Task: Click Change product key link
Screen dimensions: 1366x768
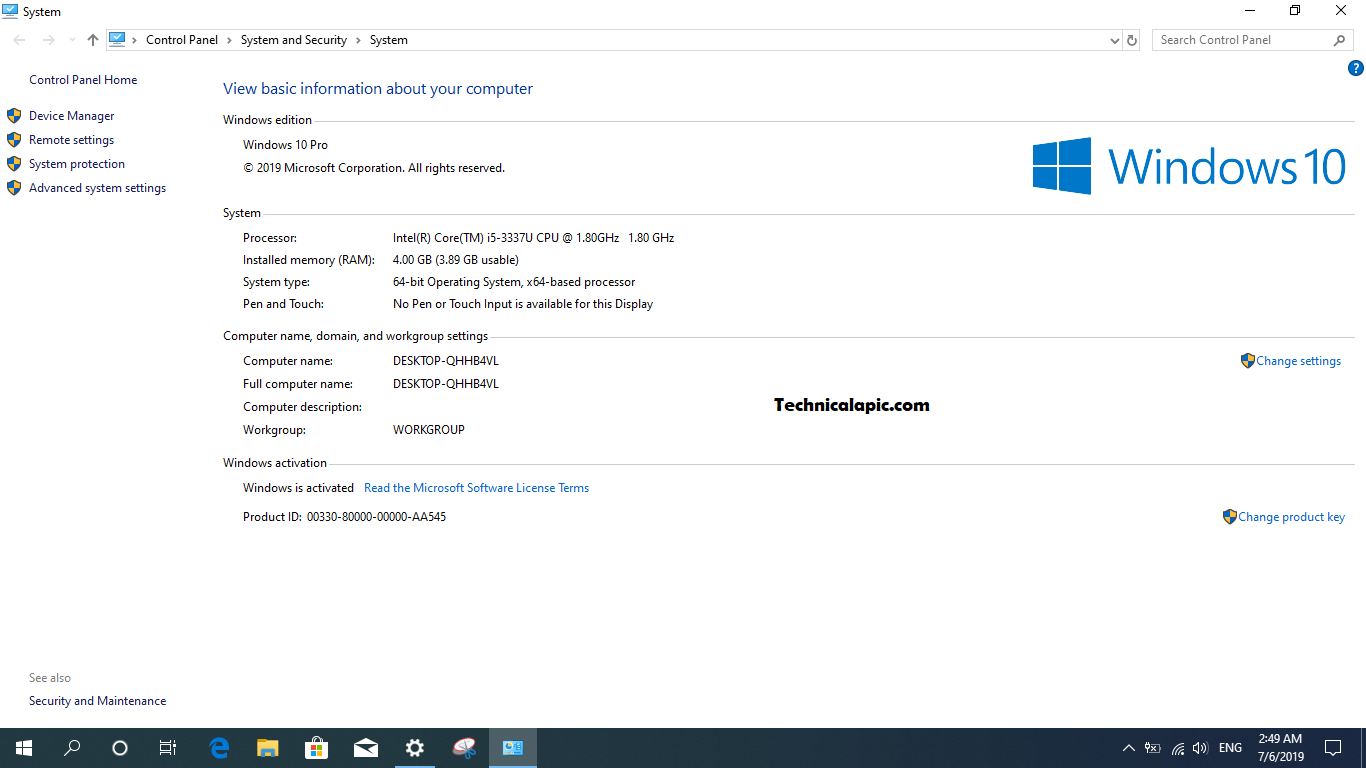Action: coord(1292,517)
